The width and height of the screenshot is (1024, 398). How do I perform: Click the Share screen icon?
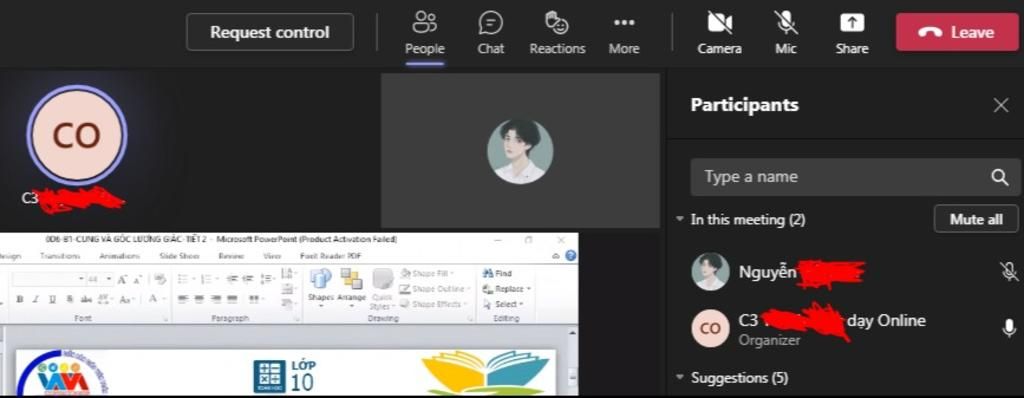[852, 33]
